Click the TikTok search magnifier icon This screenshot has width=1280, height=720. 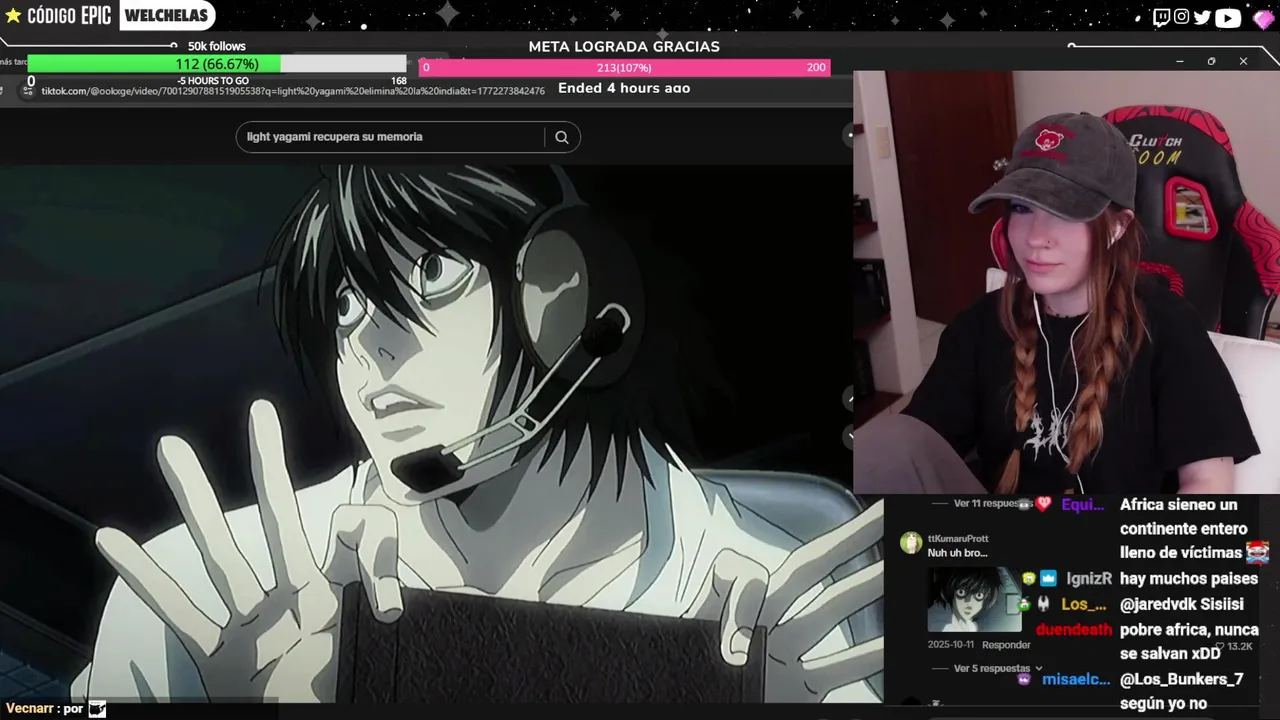(562, 137)
